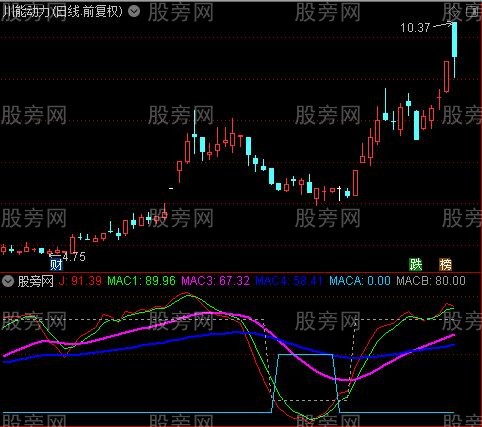
Task: Click the 财 marker icon
Action: [56, 265]
